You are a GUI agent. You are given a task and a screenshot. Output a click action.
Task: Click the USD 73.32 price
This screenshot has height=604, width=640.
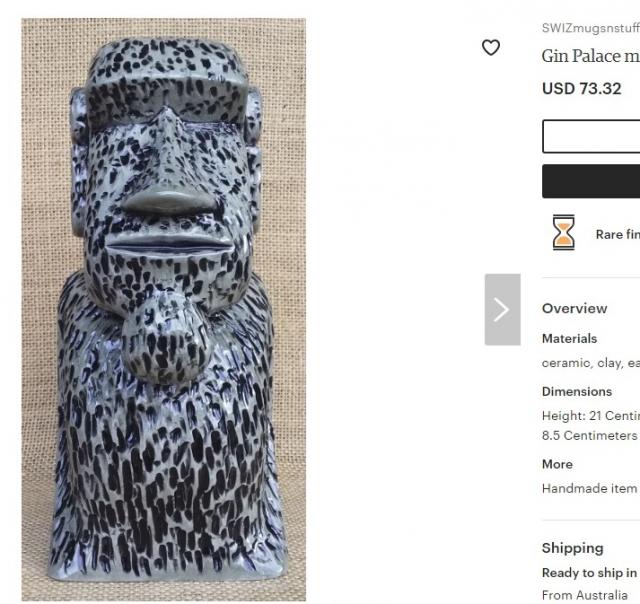[x=580, y=88]
